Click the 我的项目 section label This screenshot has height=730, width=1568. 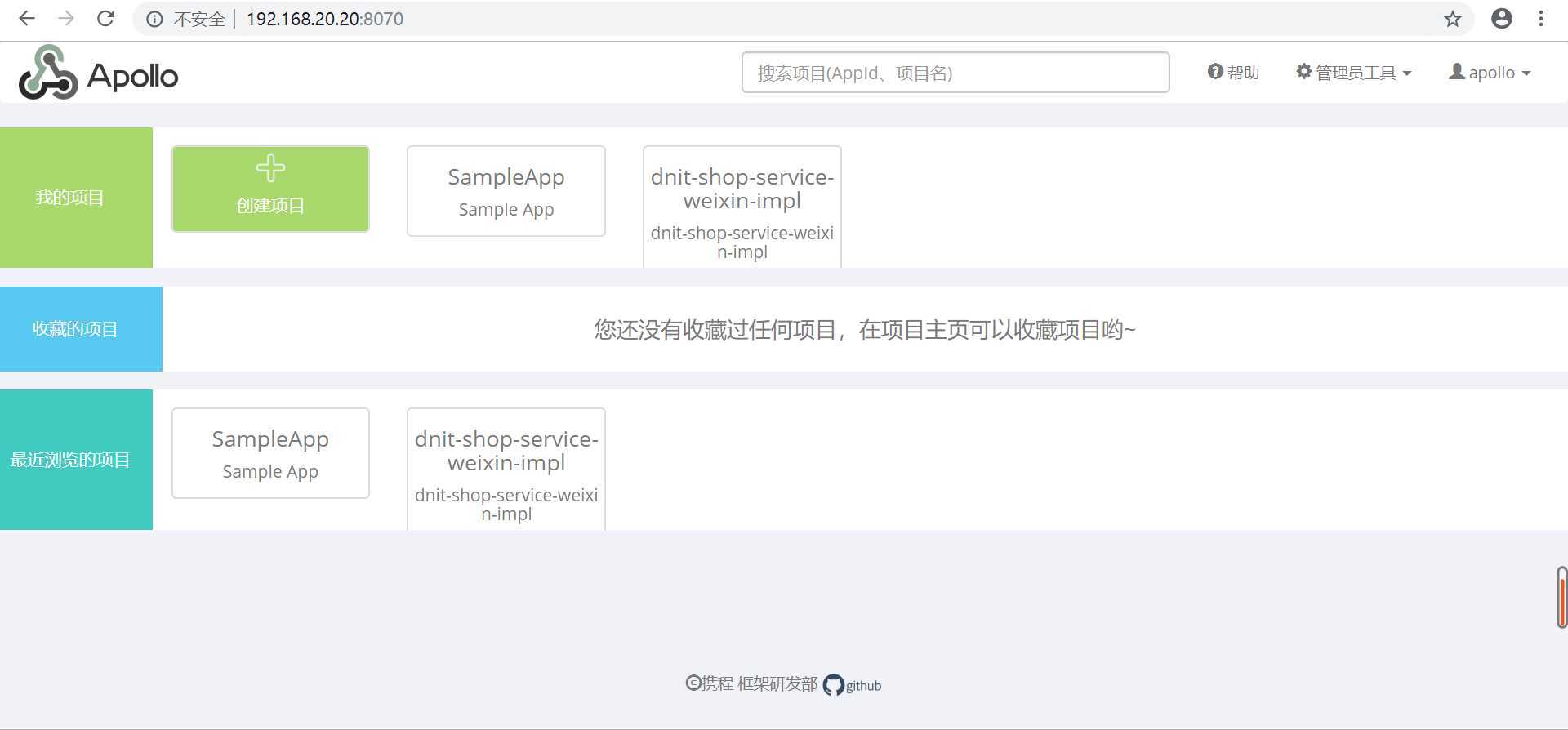click(70, 198)
